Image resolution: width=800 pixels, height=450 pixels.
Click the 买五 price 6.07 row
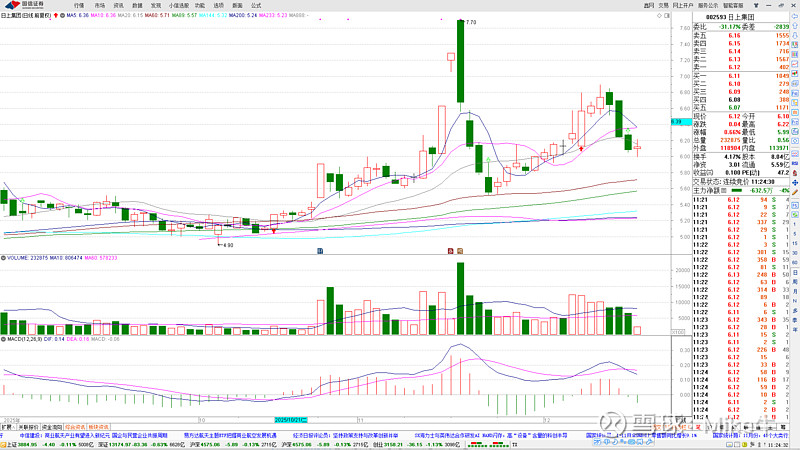pyautogui.click(x=741, y=108)
